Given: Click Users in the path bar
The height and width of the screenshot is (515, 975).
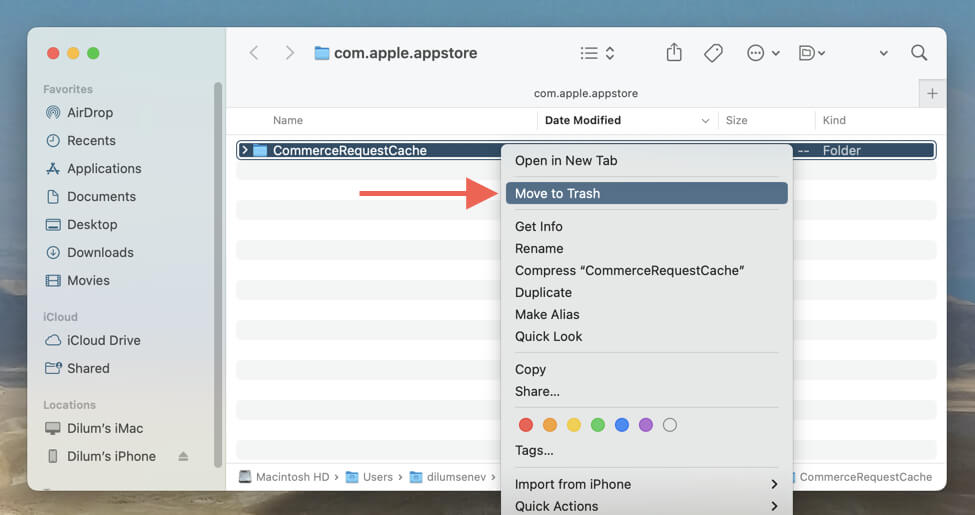Looking at the screenshot, I should pyautogui.click(x=369, y=477).
